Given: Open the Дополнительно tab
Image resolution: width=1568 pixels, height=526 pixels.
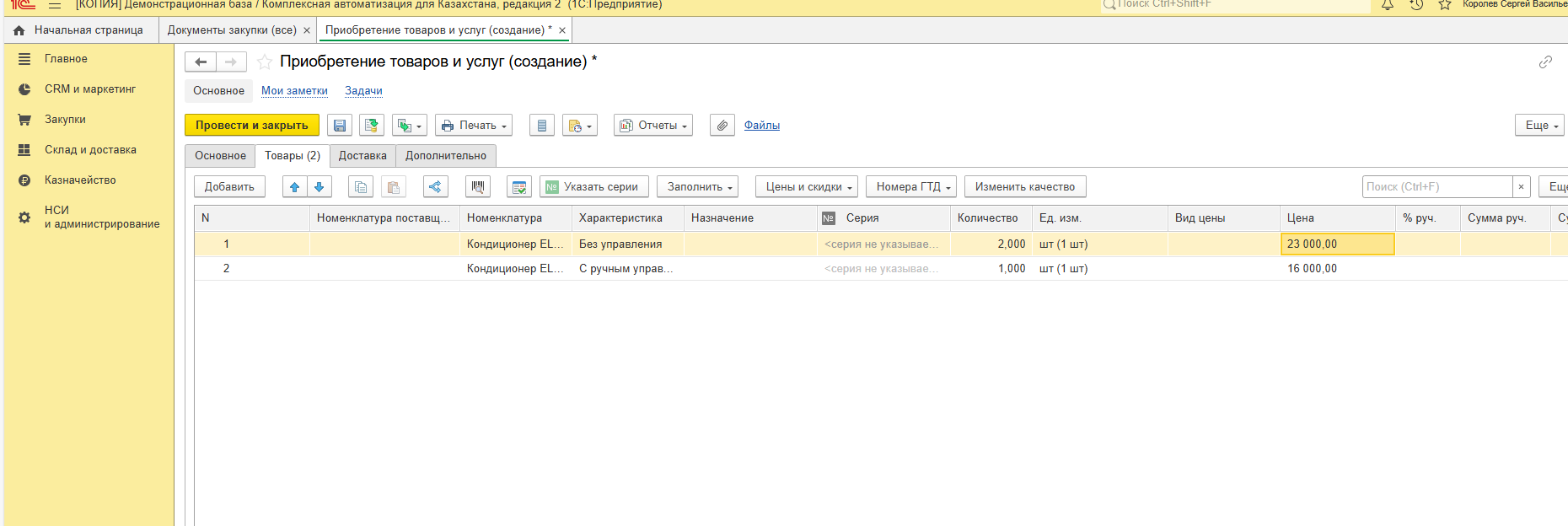Looking at the screenshot, I should tap(445, 156).
